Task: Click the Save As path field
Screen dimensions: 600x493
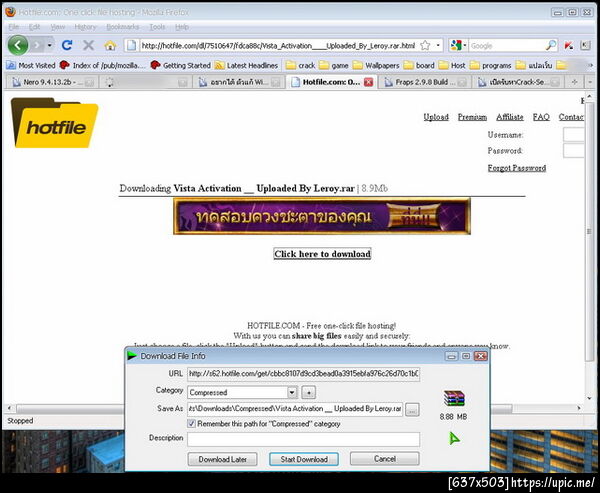Action: 295,409
